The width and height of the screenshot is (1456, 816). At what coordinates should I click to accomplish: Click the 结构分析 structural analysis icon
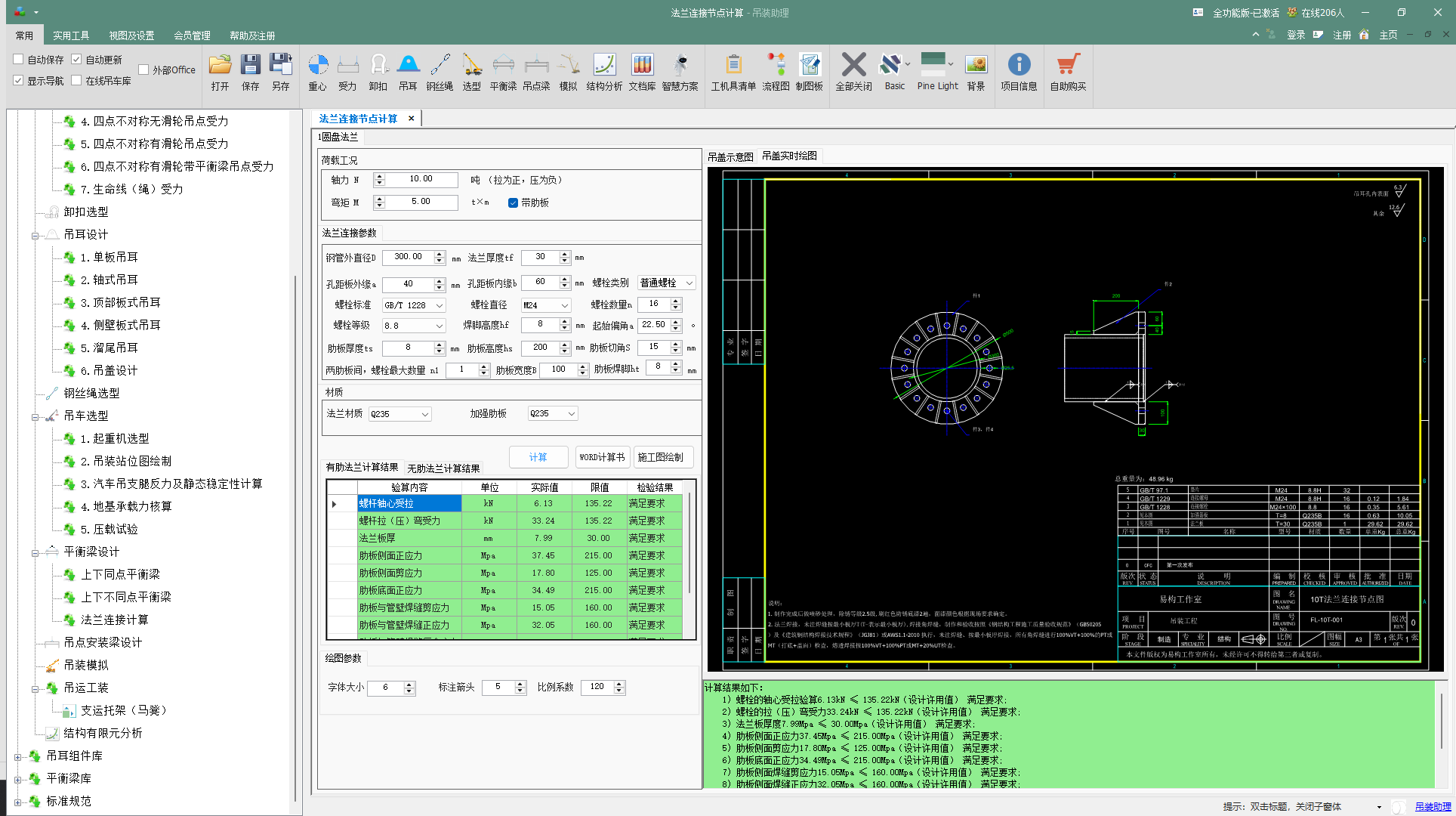[604, 66]
